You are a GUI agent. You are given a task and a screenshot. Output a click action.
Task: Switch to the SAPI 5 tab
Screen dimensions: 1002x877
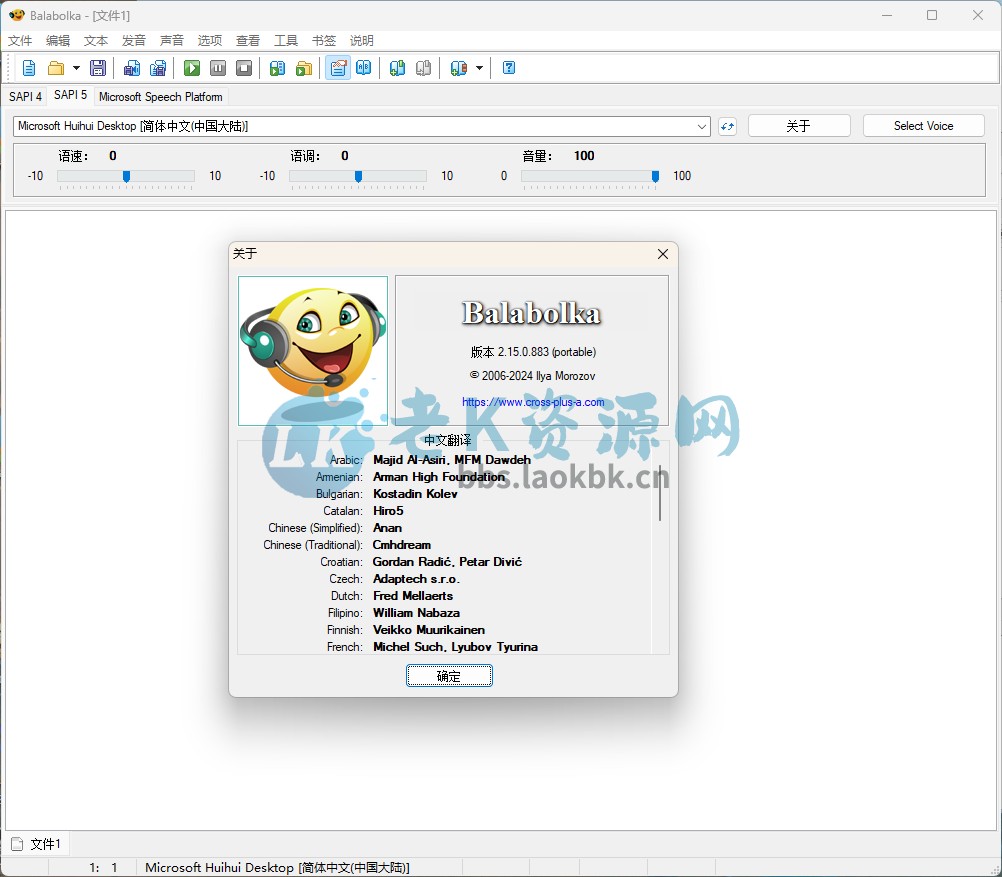coord(70,95)
